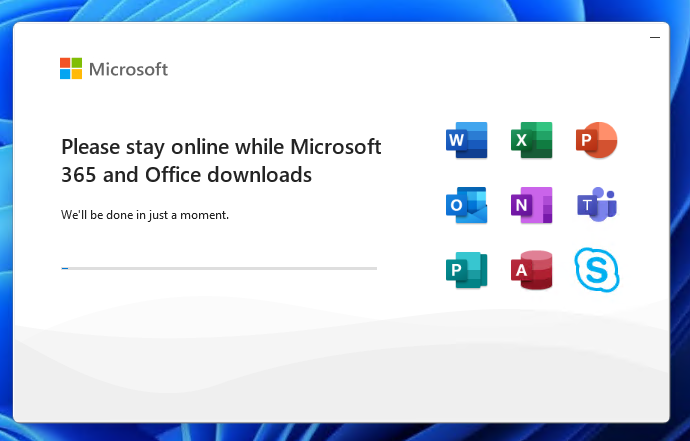Click the Word app icon
The height and width of the screenshot is (441, 690).
click(466, 140)
